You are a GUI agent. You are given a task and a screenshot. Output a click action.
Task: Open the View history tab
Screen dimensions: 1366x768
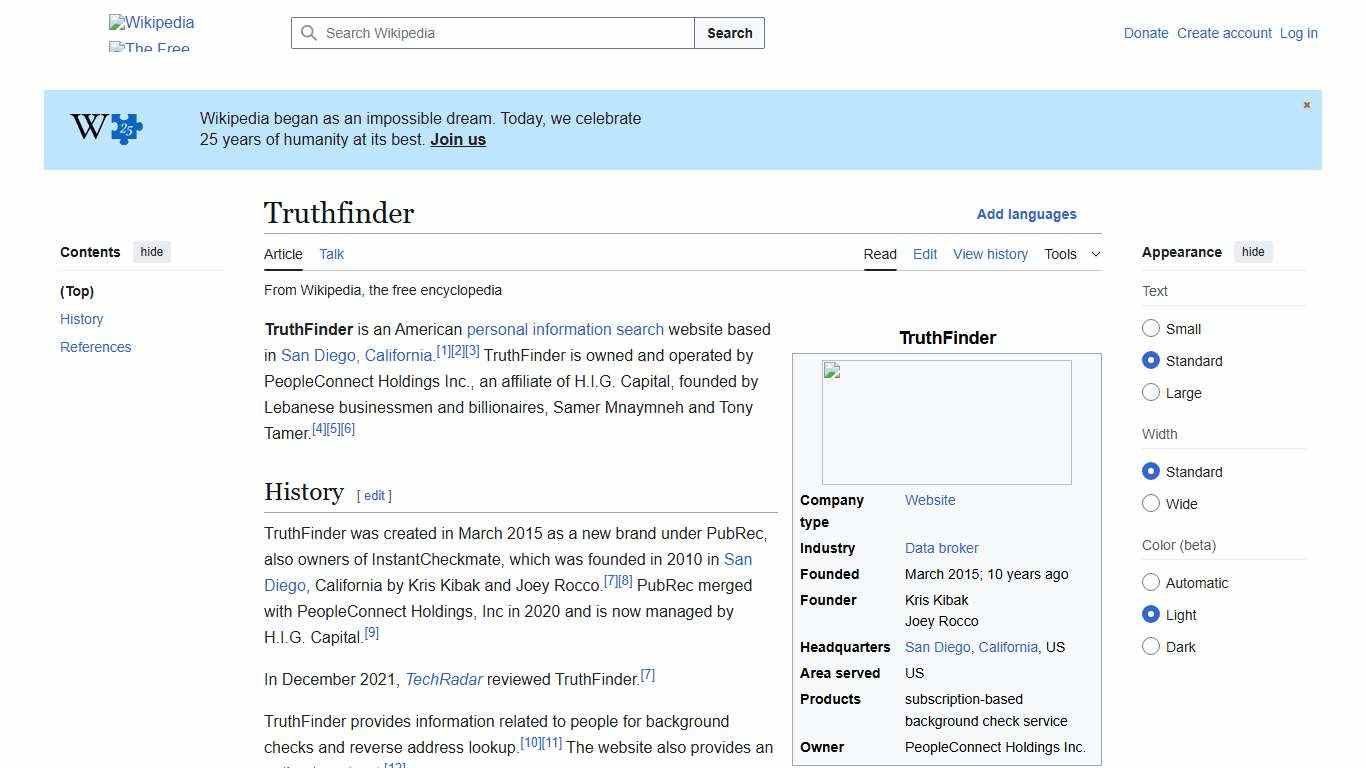(x=990, y=254)
